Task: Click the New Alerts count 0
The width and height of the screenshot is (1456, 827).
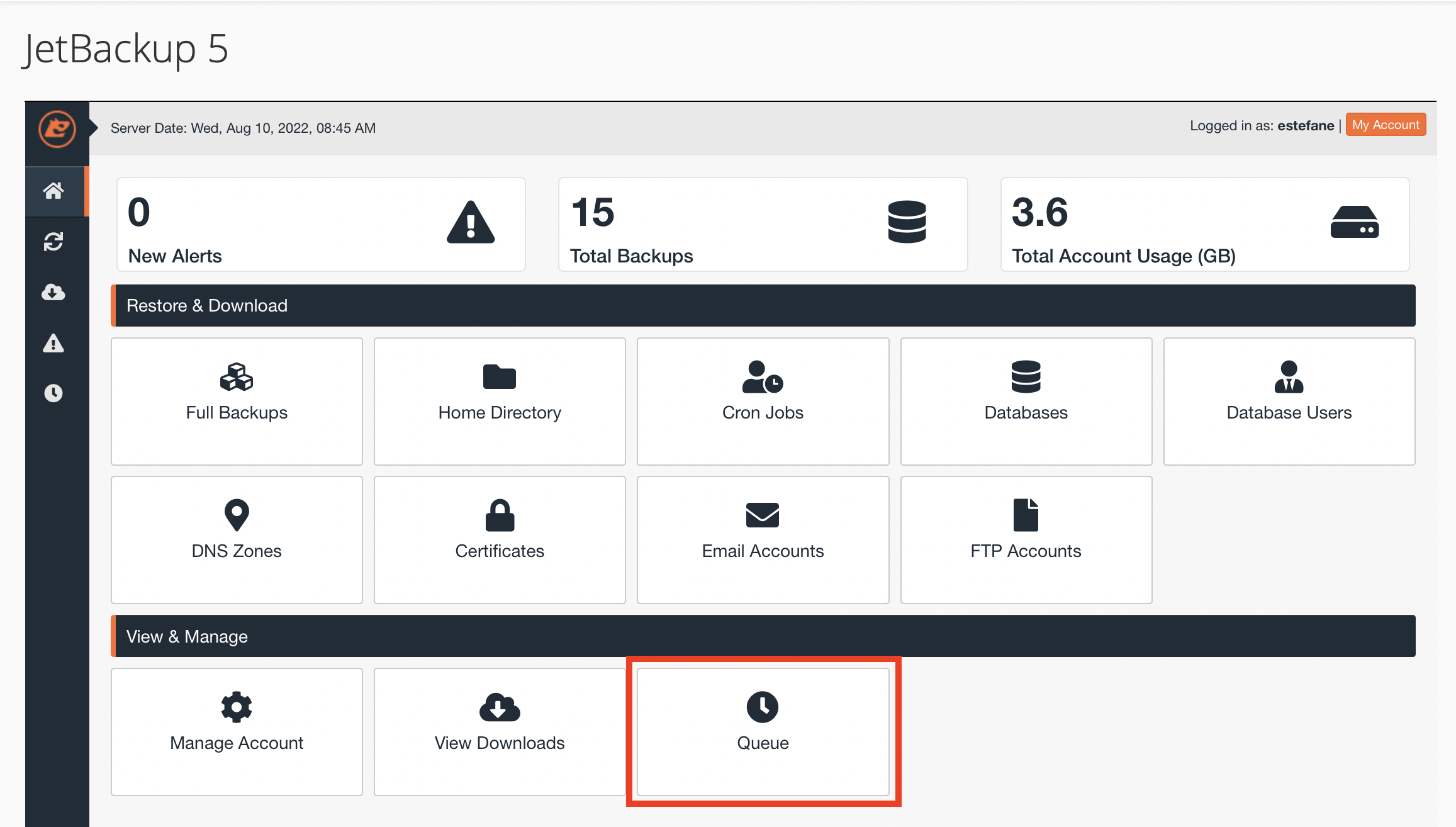Action: pos(139,212)
